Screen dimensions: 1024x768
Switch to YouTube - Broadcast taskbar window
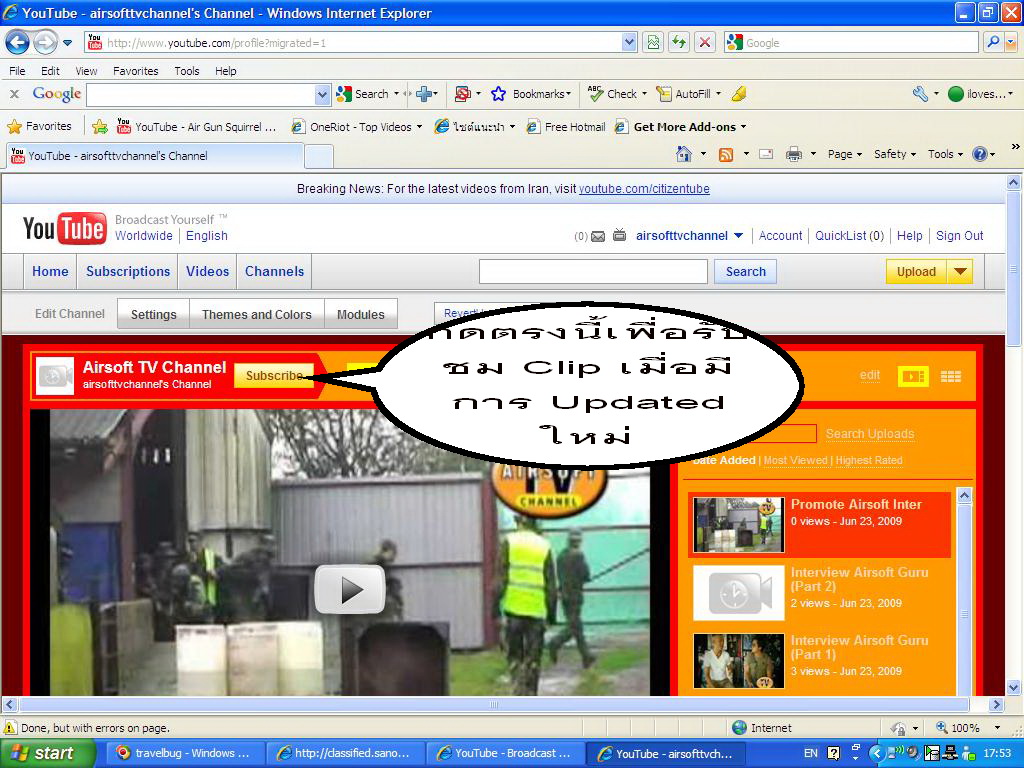(505, 753)
